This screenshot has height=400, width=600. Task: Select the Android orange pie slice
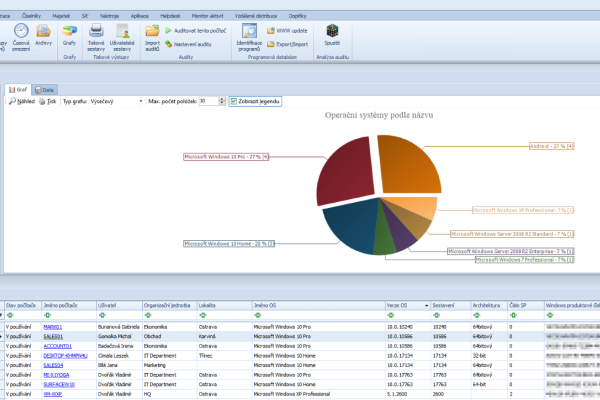click(408, 167)
